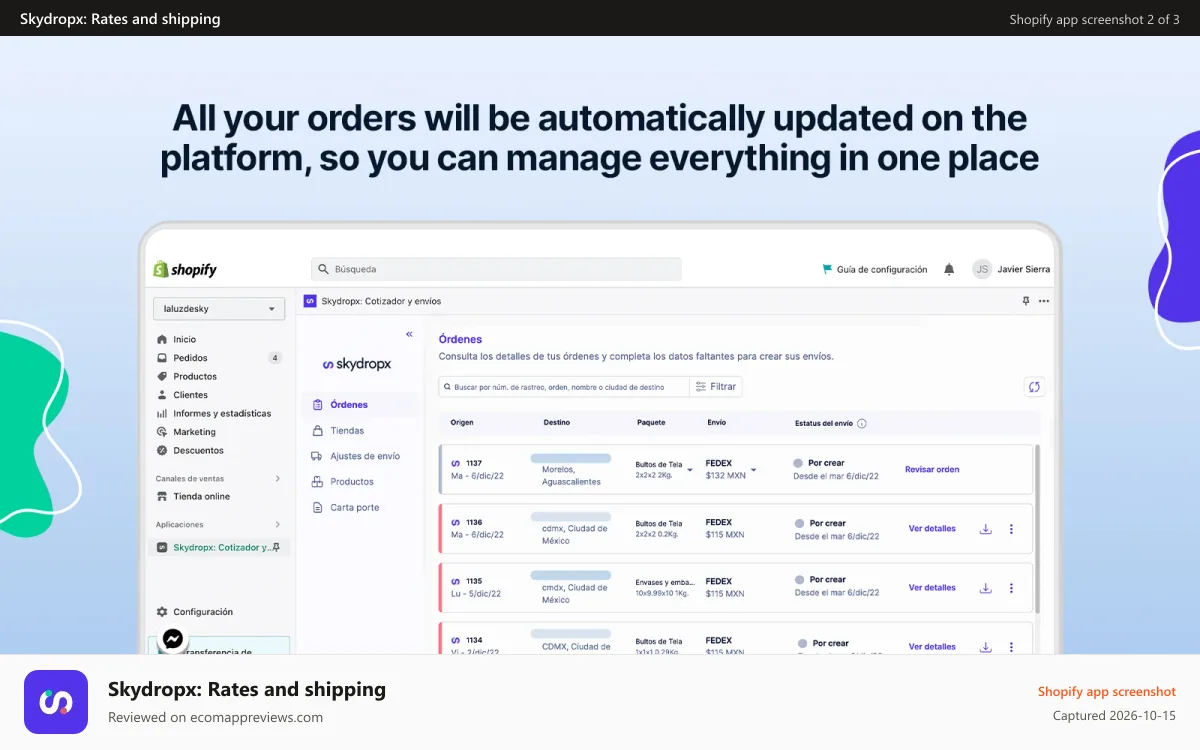Click the Productos box icon in Skydropx menu
This screenshot has height=750, width=1200.
pos(317,482)
